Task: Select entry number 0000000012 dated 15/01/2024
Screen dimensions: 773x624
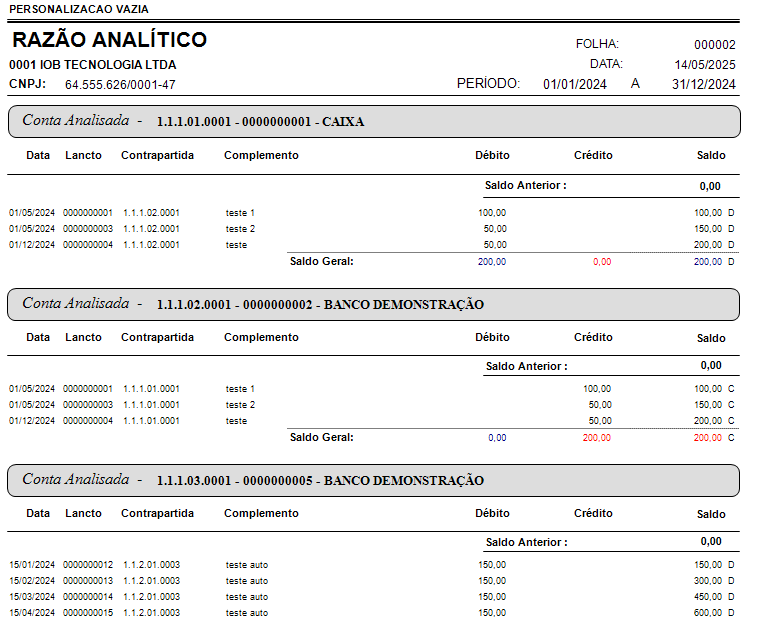Action: point(88,565)
